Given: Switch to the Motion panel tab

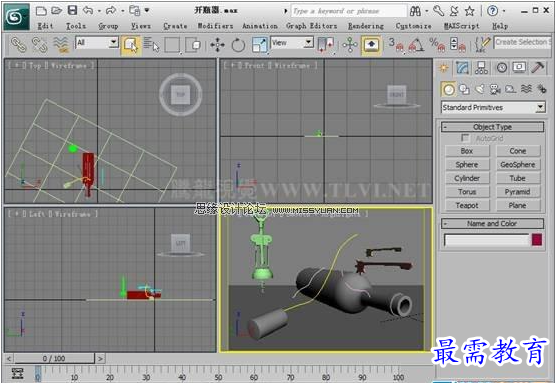Looking at the screenshot, I should point(502,67).
